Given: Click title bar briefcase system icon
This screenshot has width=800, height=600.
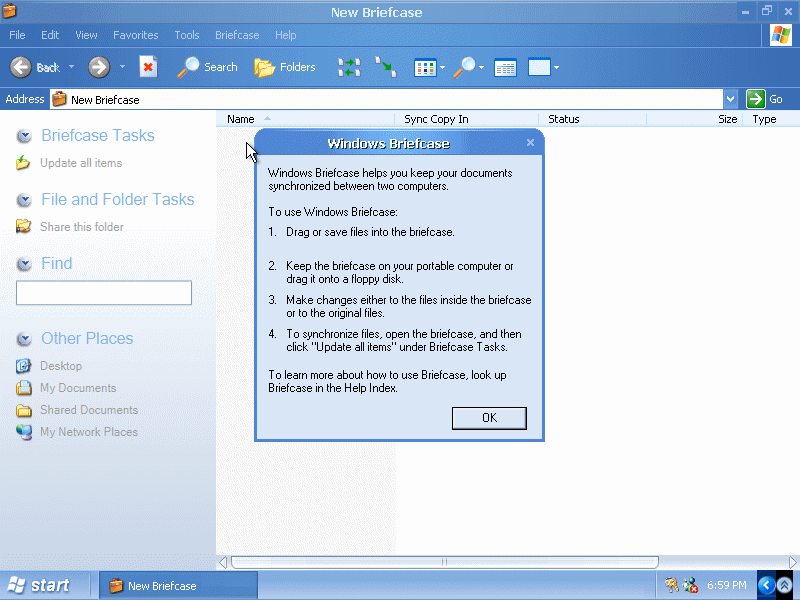Looking at the screenshot, I should pyautogui.click(x=9, y=11).
